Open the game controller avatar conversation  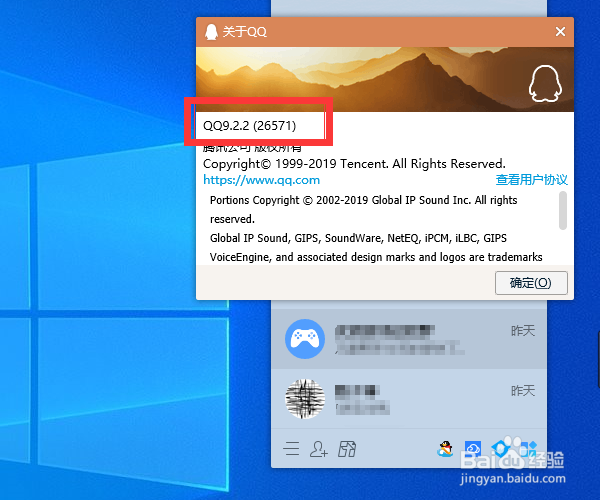[409, 339]
